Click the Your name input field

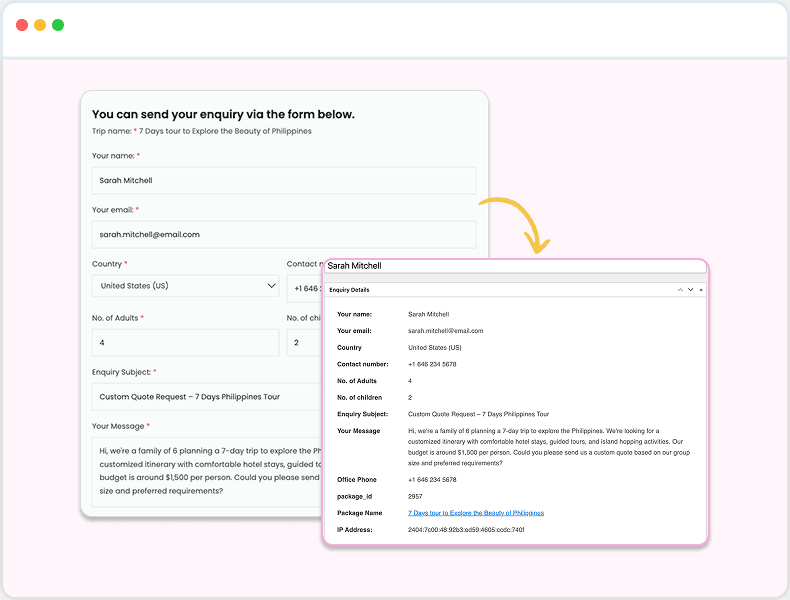click(284, 180)
